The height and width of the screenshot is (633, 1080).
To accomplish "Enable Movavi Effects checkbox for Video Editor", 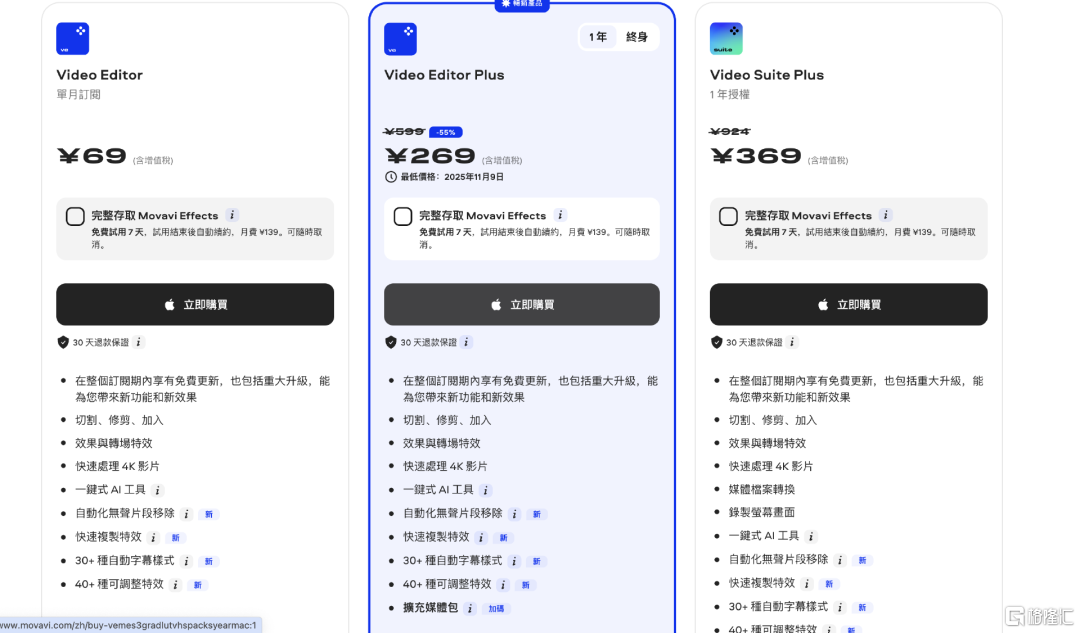I will (x=75, y=216).
